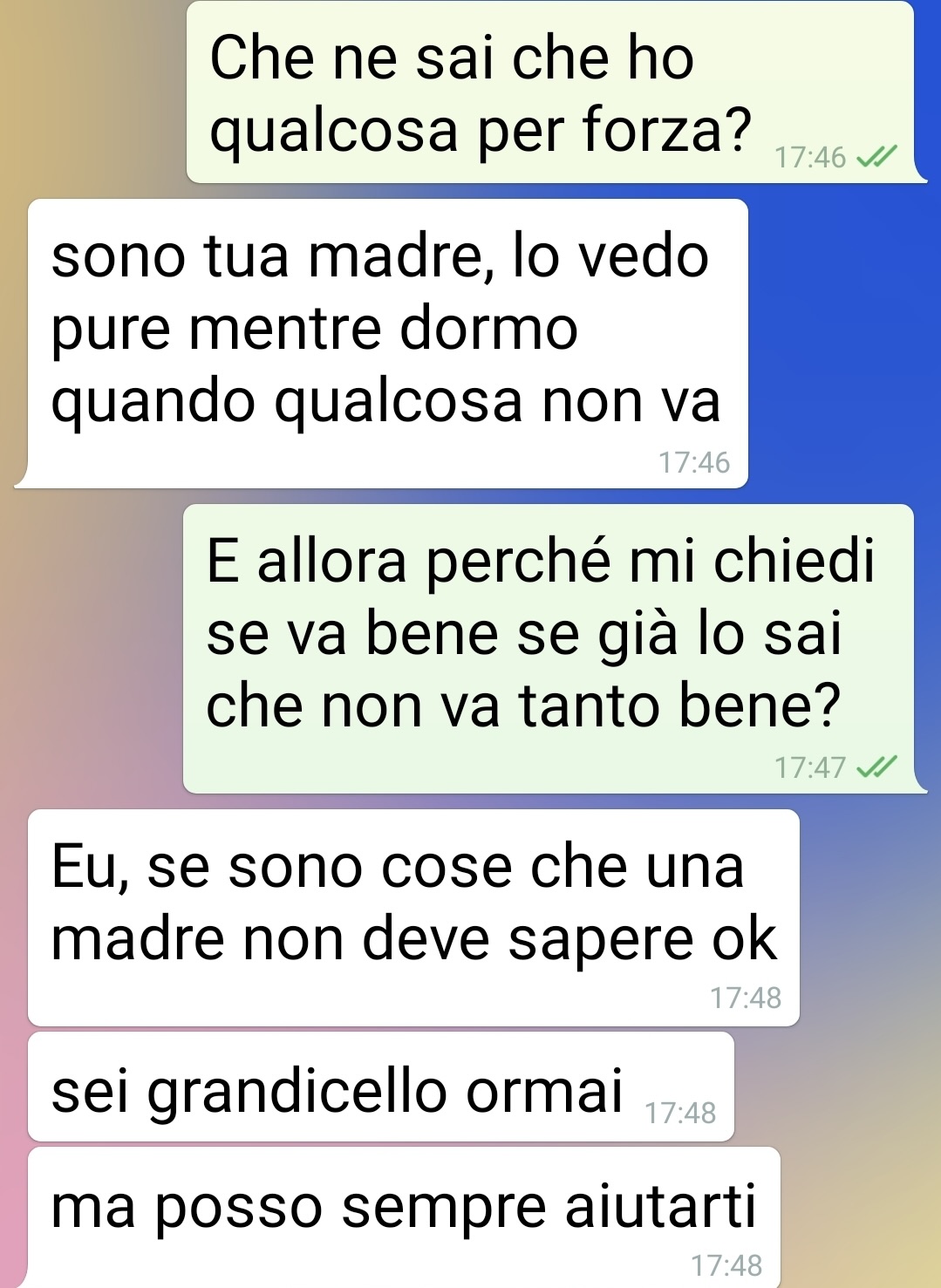Tap the 17:48 timestamp next to 'sei grandicello ormai'
This screenshot has height=1288, width=941.
[x=680, y=1113]
